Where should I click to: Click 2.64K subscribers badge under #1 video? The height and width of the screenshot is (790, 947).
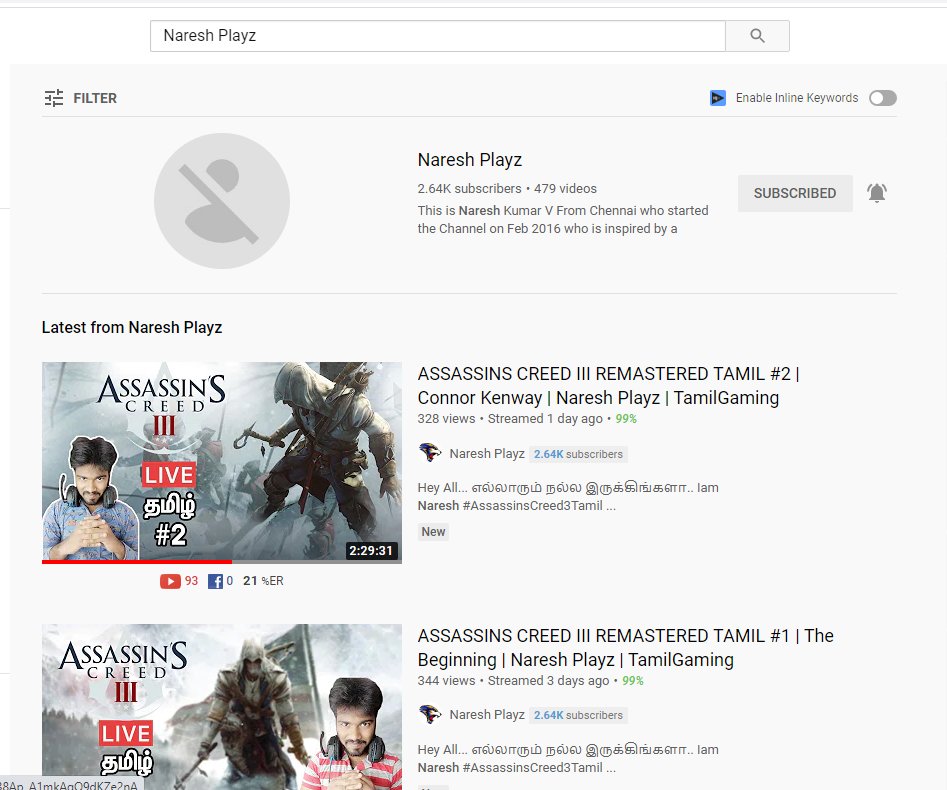578,715
